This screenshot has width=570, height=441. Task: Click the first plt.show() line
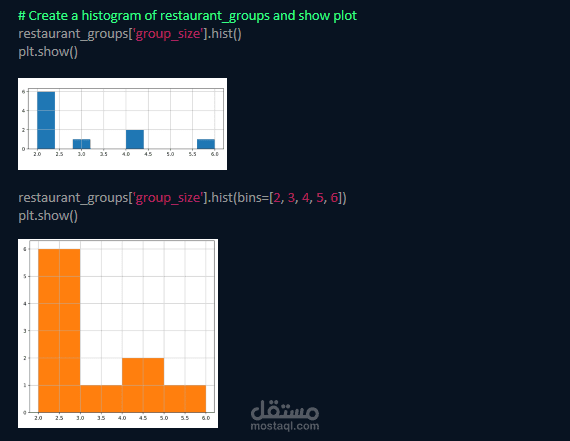(48, 52)
